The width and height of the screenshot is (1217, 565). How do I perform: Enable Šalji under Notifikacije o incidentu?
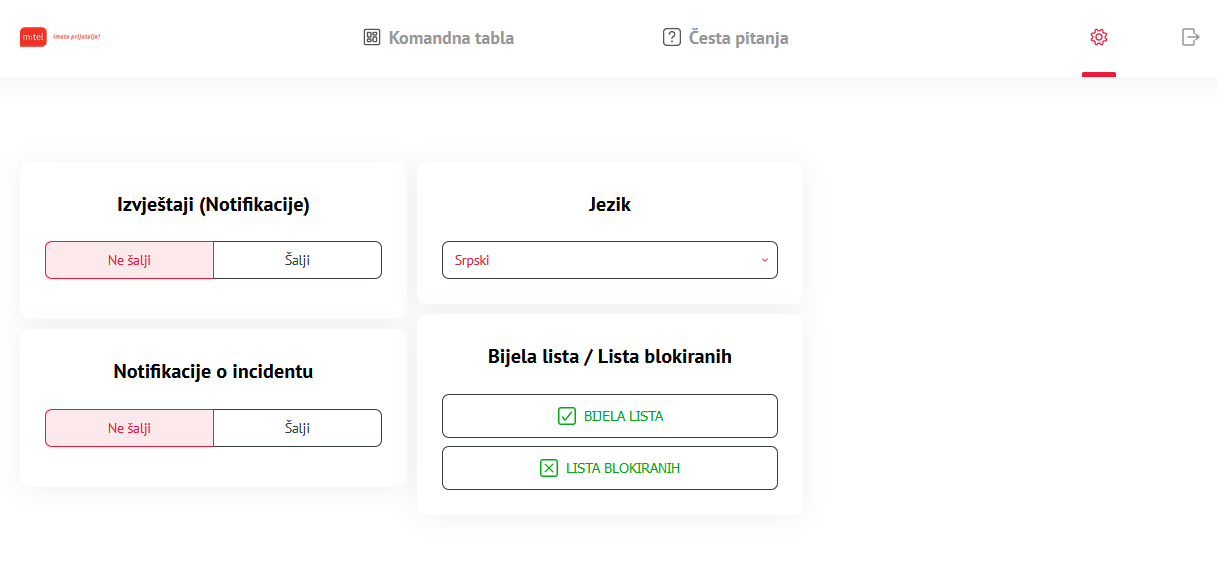[297, 428]
